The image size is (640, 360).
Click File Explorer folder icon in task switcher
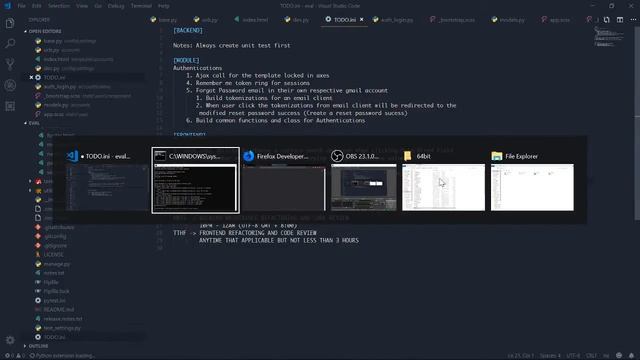[x=497, y=156]
